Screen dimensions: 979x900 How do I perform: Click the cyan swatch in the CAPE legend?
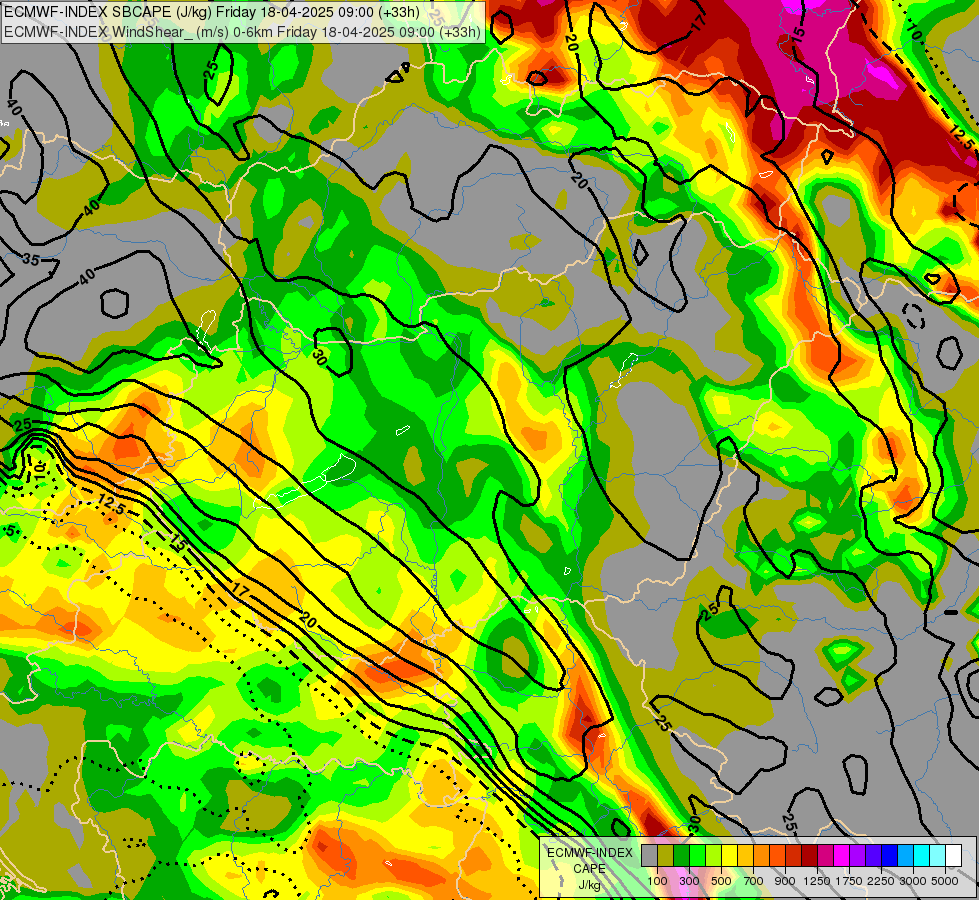pos(921,856)
